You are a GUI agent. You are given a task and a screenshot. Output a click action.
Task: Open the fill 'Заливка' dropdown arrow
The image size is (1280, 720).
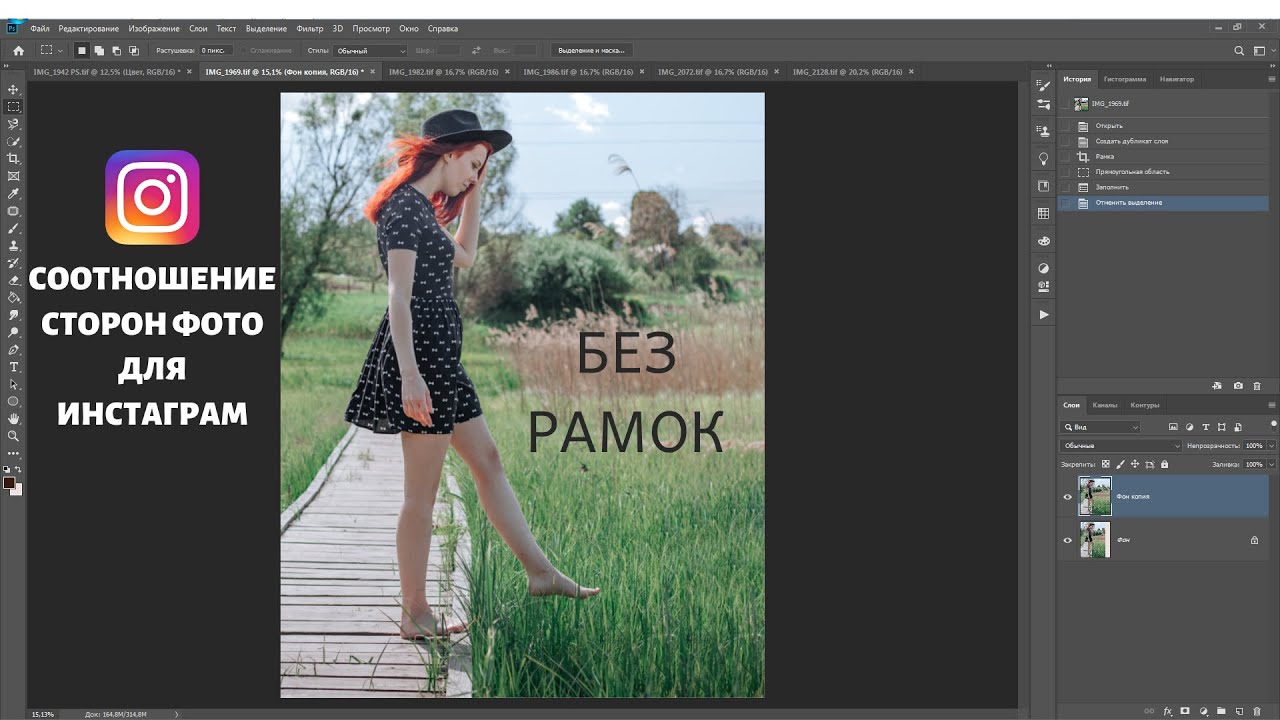[x=1271, y=464]
